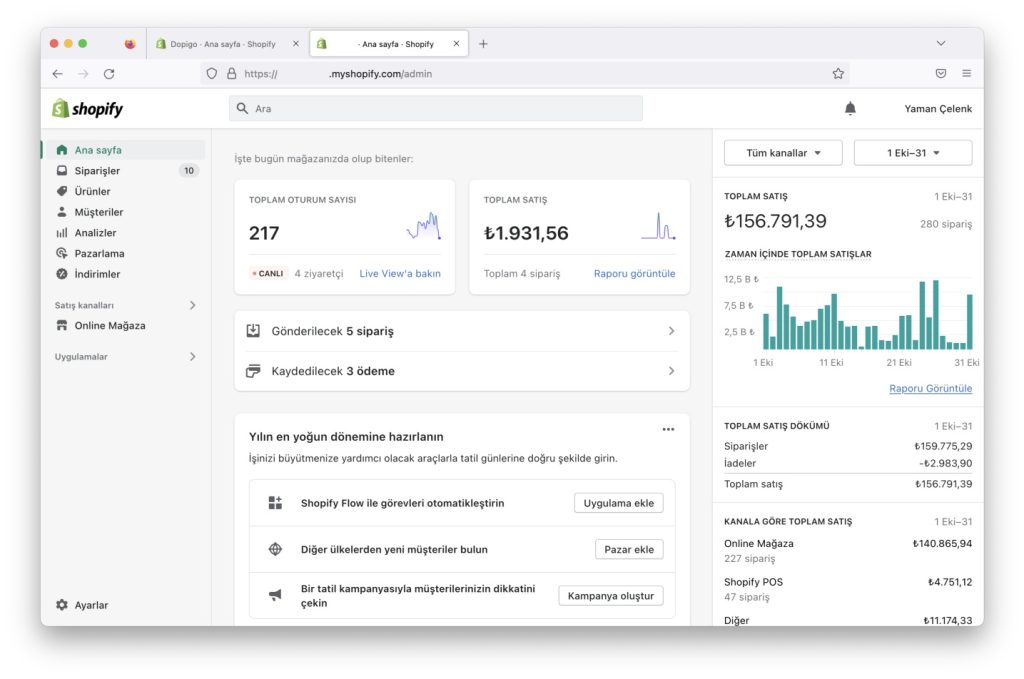
Task: Open the browser tab list dropdown
Action: (x=940, y=43)
